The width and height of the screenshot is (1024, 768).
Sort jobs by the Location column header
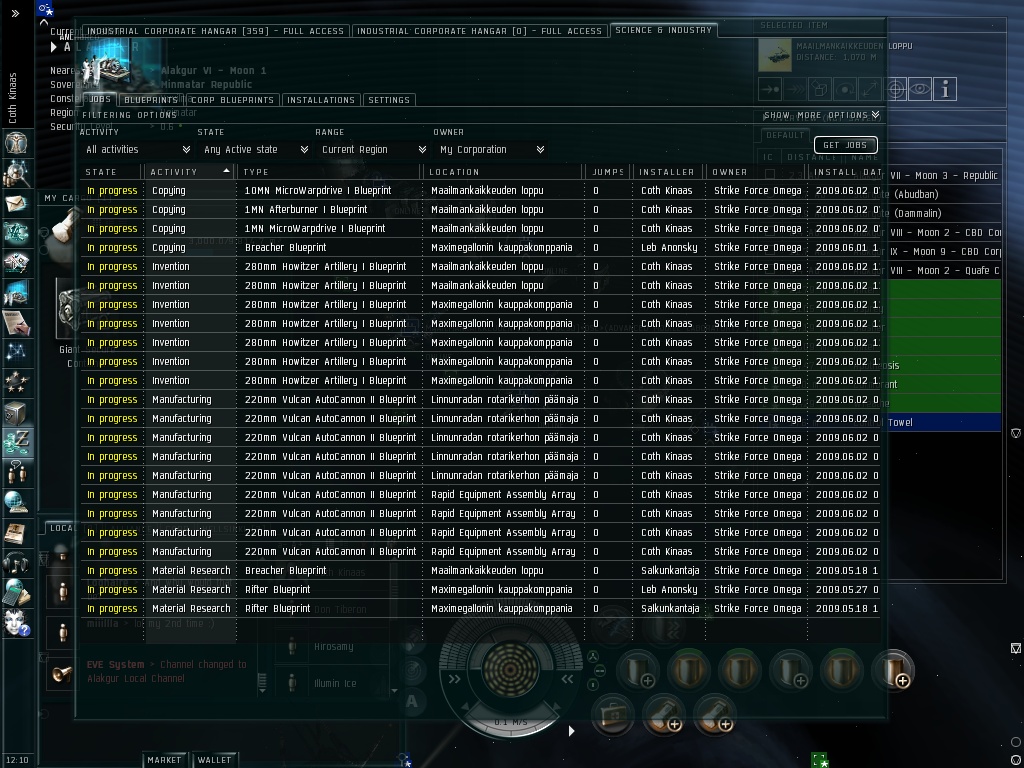coord(502,172)
